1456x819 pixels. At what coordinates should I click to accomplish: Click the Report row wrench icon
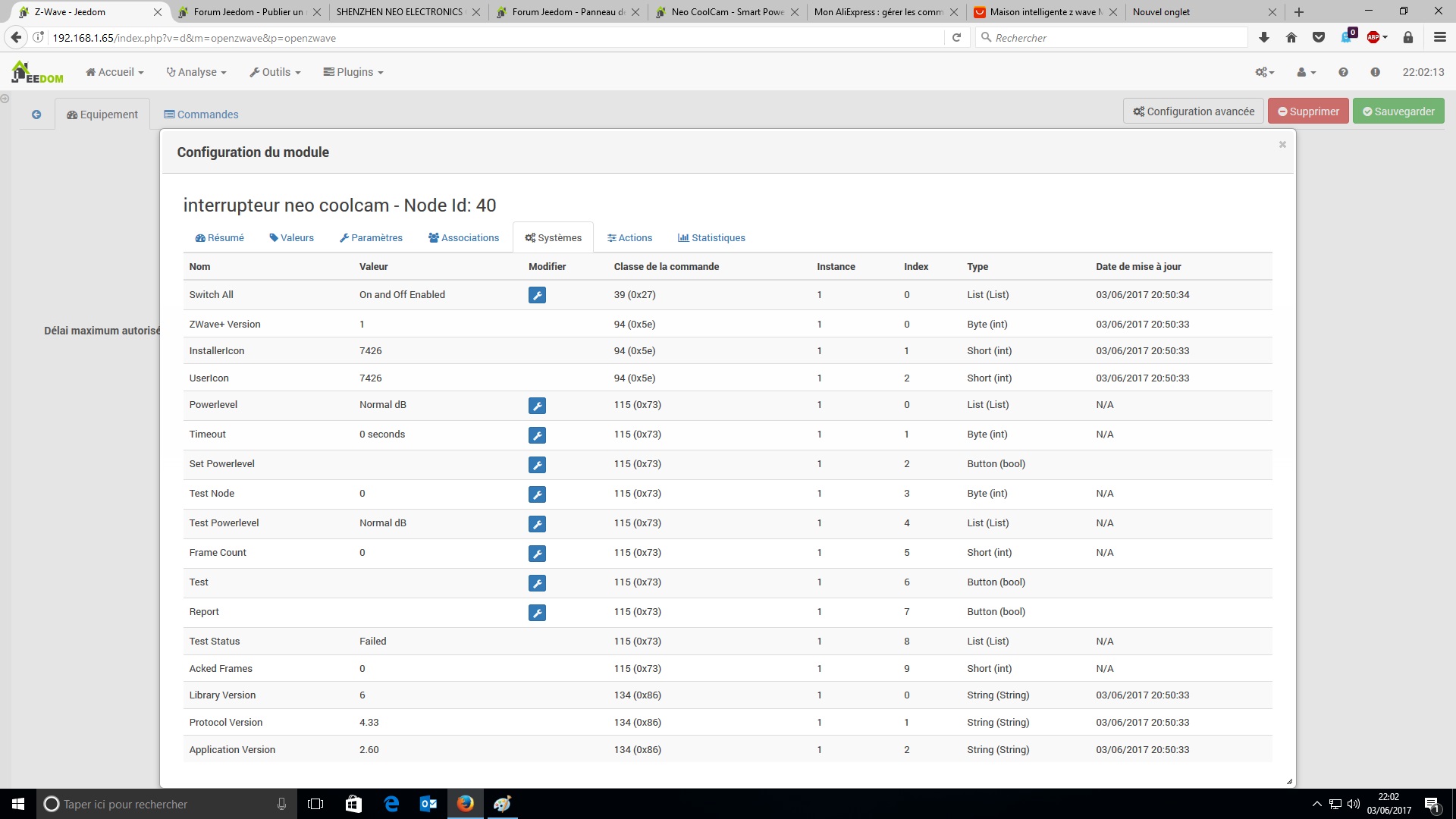pos(537,613)
